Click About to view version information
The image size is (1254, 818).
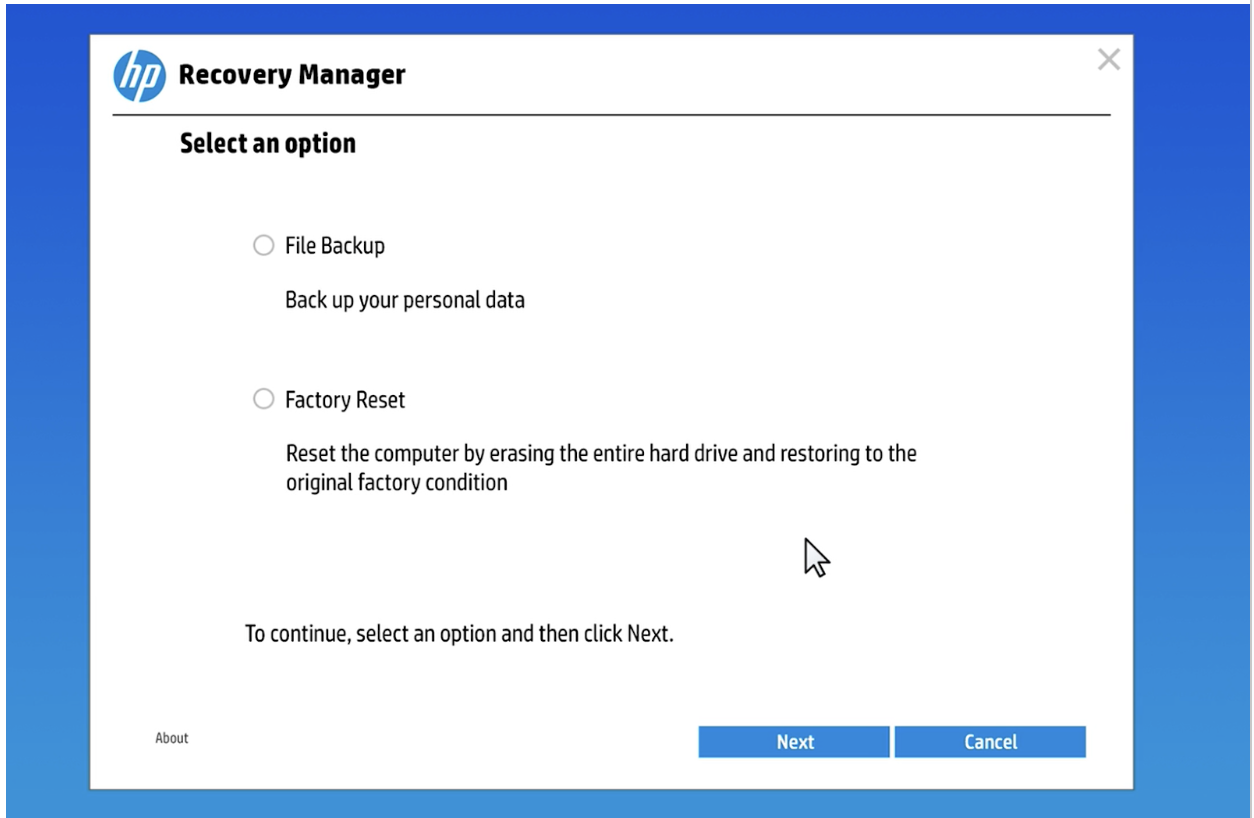tap(171, 738)
